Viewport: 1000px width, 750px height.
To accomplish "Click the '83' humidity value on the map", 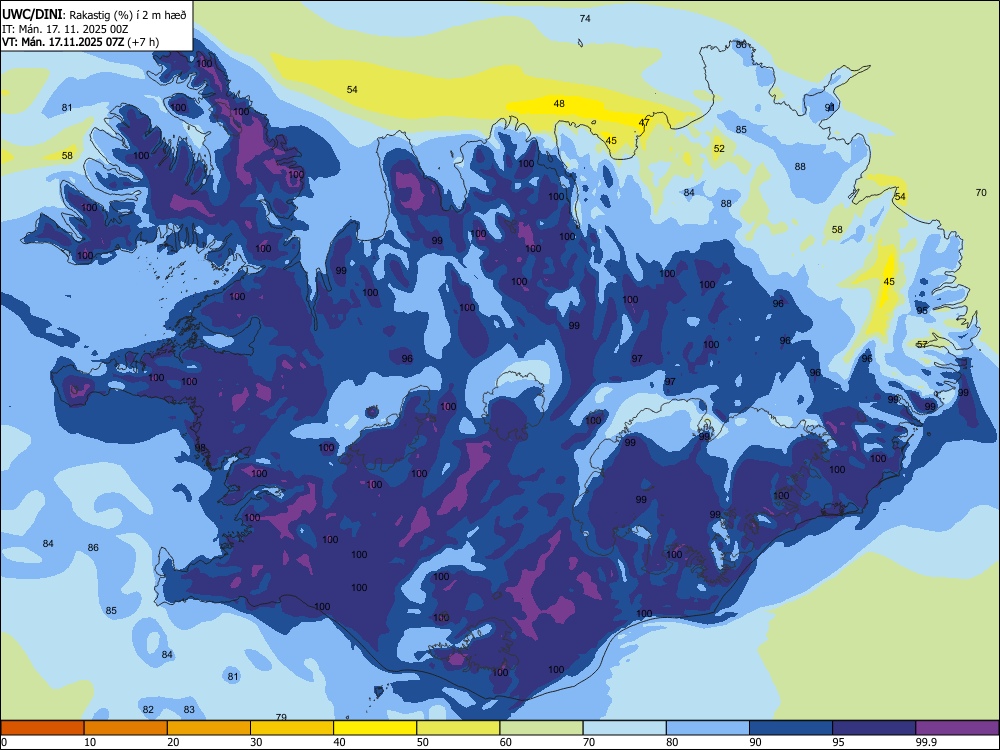I will [189, 710].
